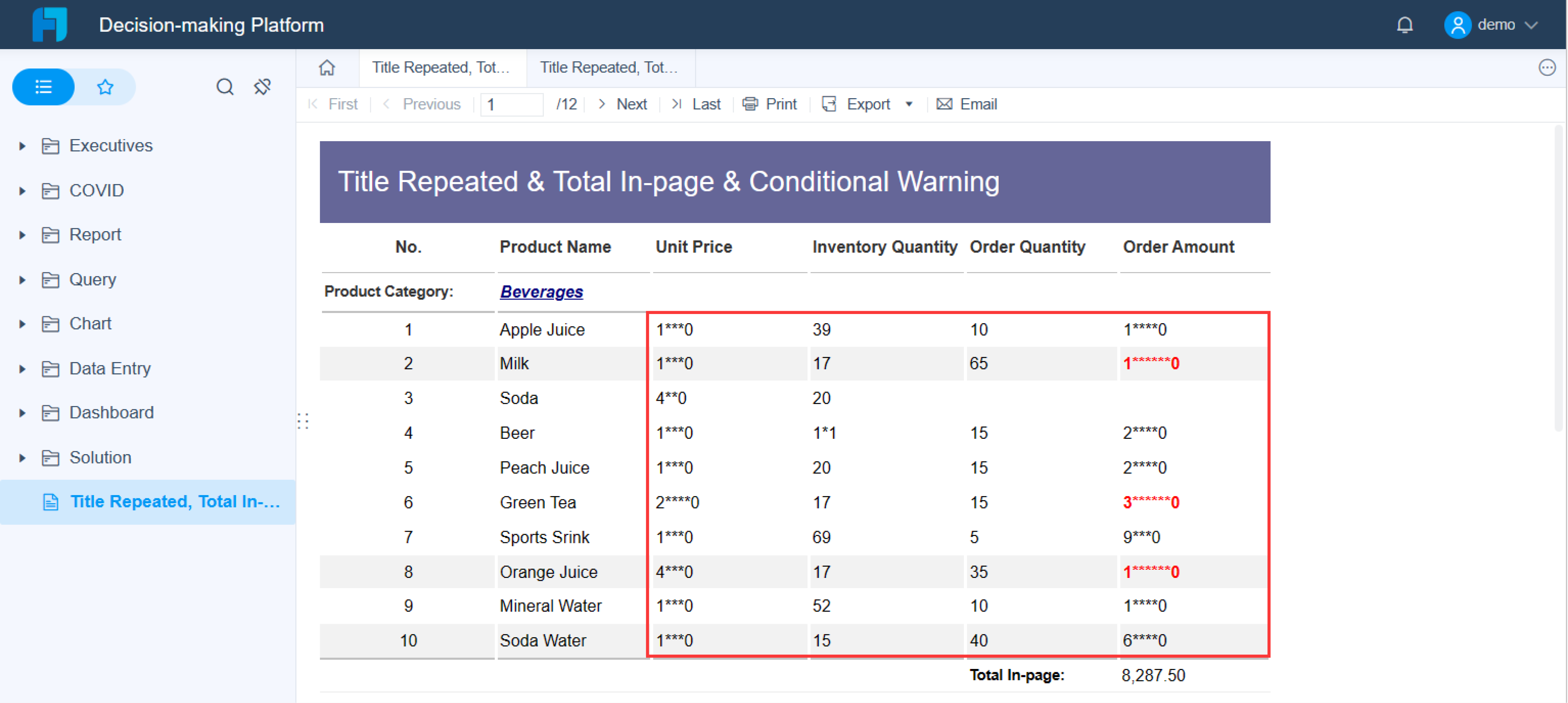This screenshot has height=703, width=1568.
Task: Click the notification bell icon
Action: pos(1404,25)
